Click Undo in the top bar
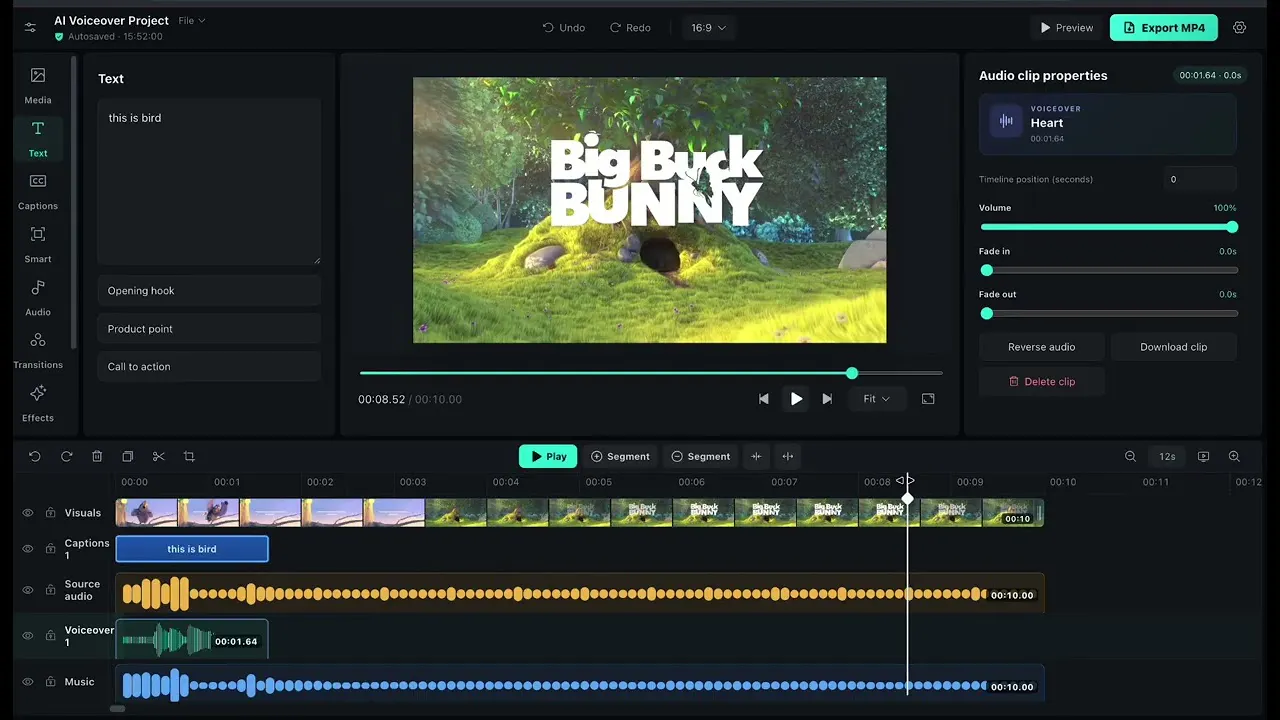Viewport: 1280px width, 720px height. (564, 28)
